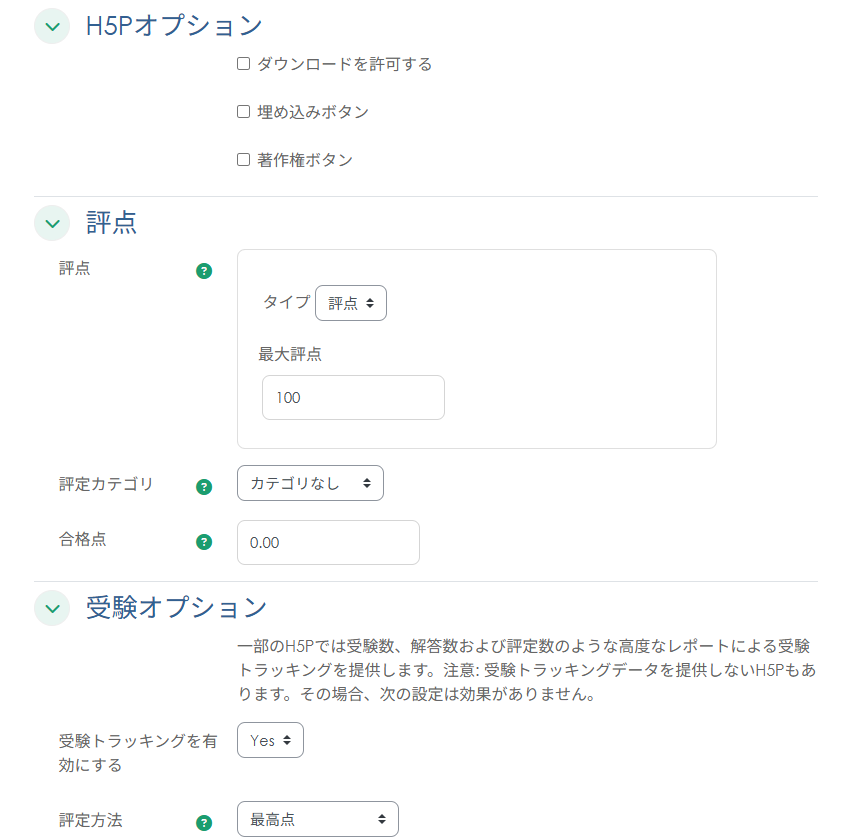Open help for 合格点 field

click(x=204, y=542)
